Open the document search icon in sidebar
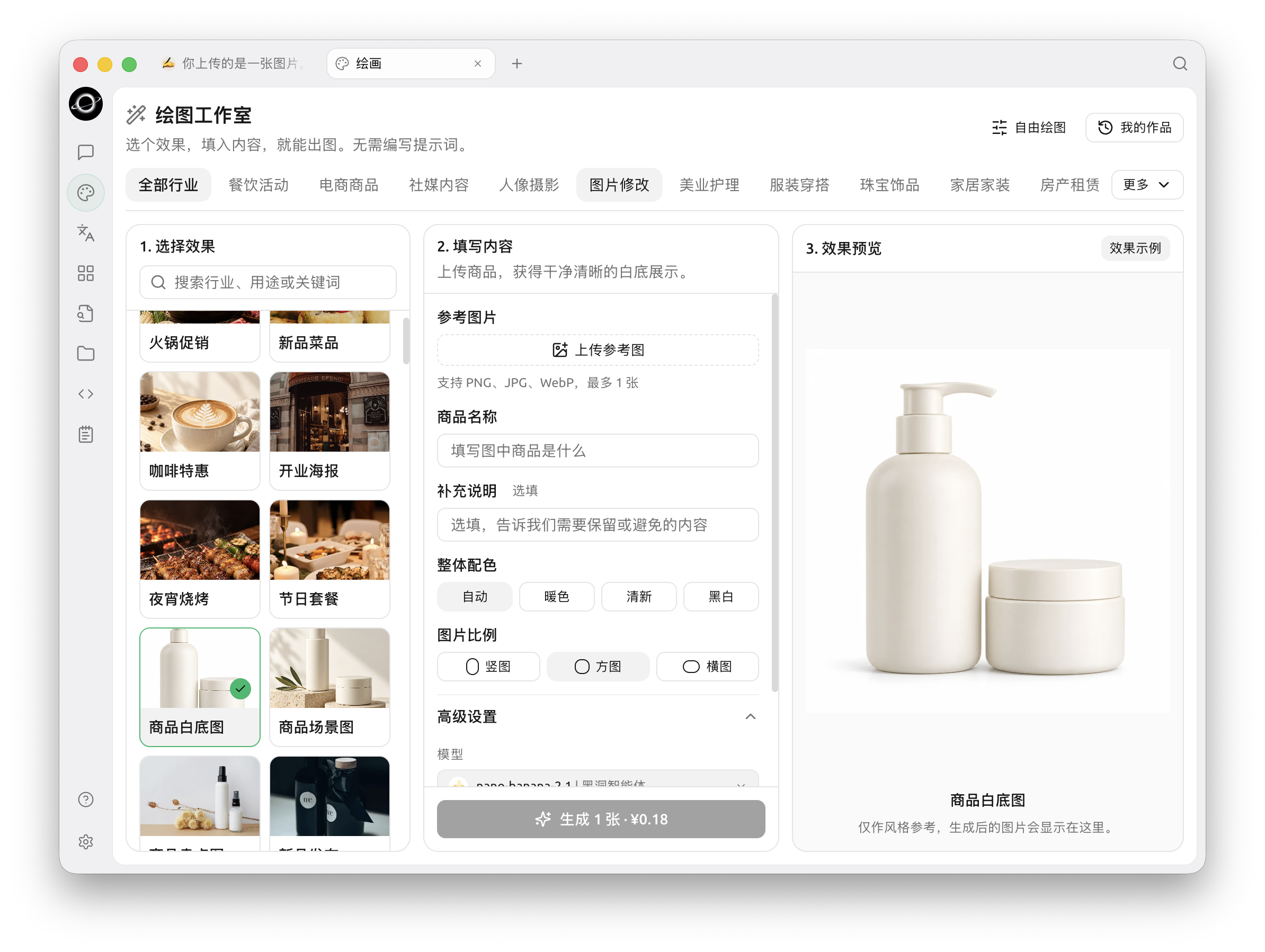The height and width of the screenshot is (952, 1265). coord(86,313)
